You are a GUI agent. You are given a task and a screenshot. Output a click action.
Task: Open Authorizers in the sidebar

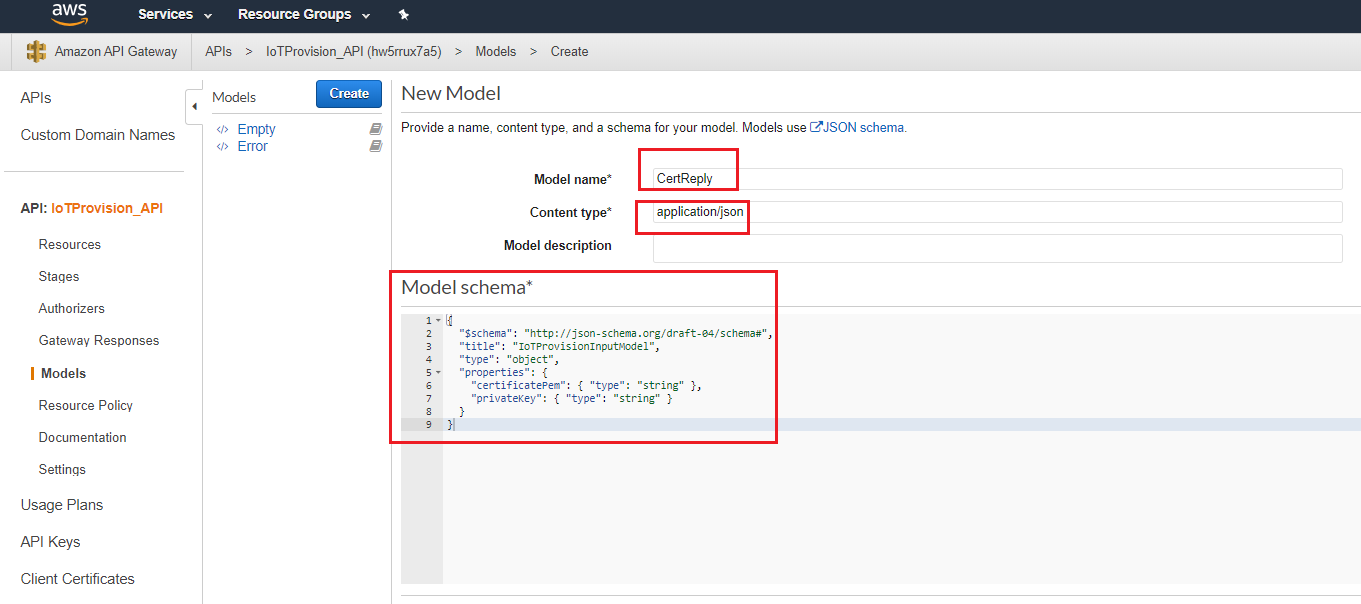point(72,308)
